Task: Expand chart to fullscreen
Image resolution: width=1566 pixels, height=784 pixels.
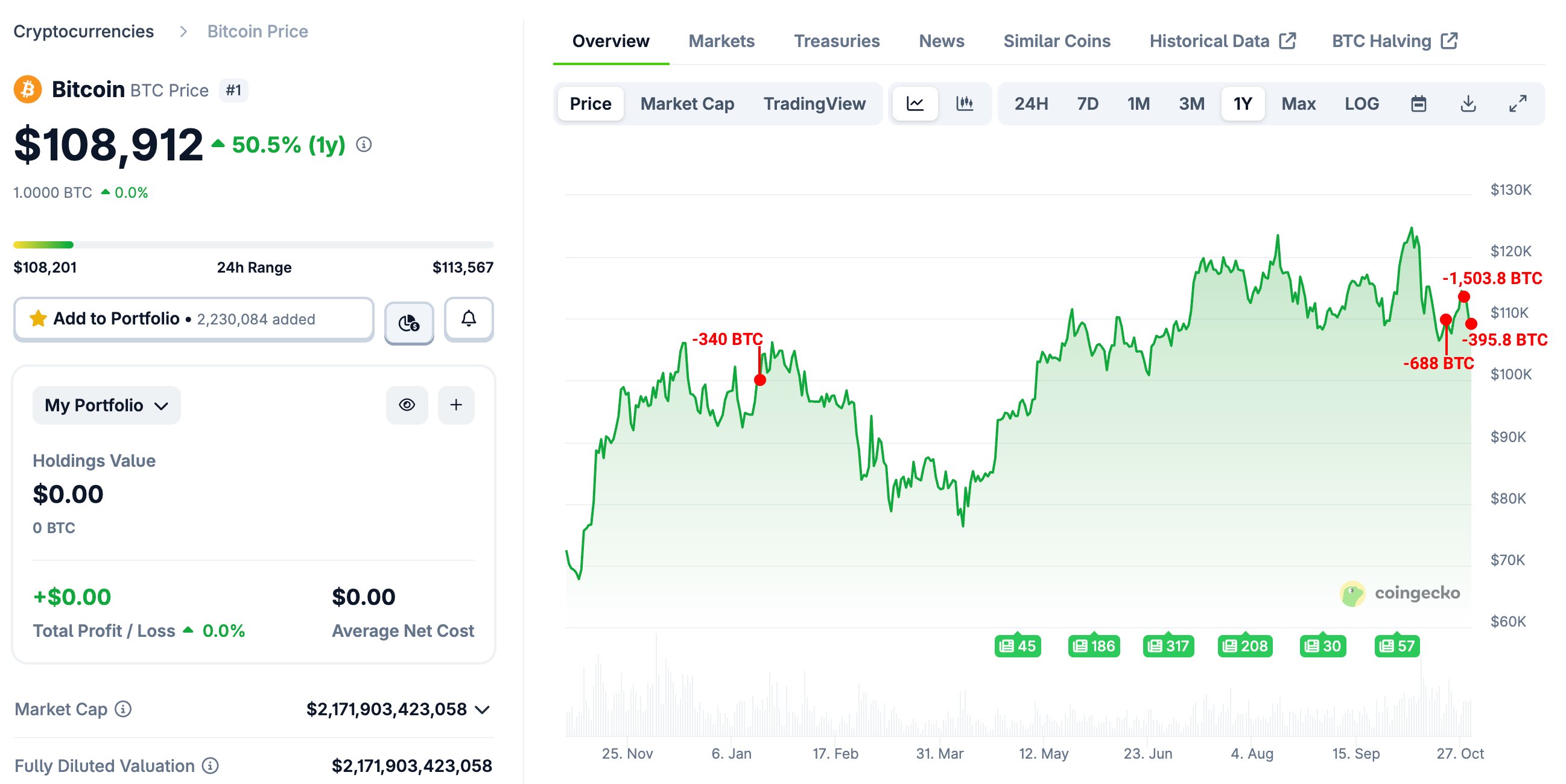Action: tap(1518, 103)
